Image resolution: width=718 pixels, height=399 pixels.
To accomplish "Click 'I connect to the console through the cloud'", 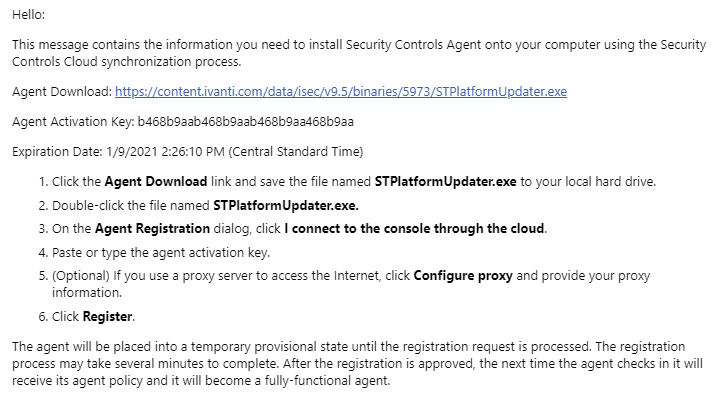I will (x=414, y=229).
